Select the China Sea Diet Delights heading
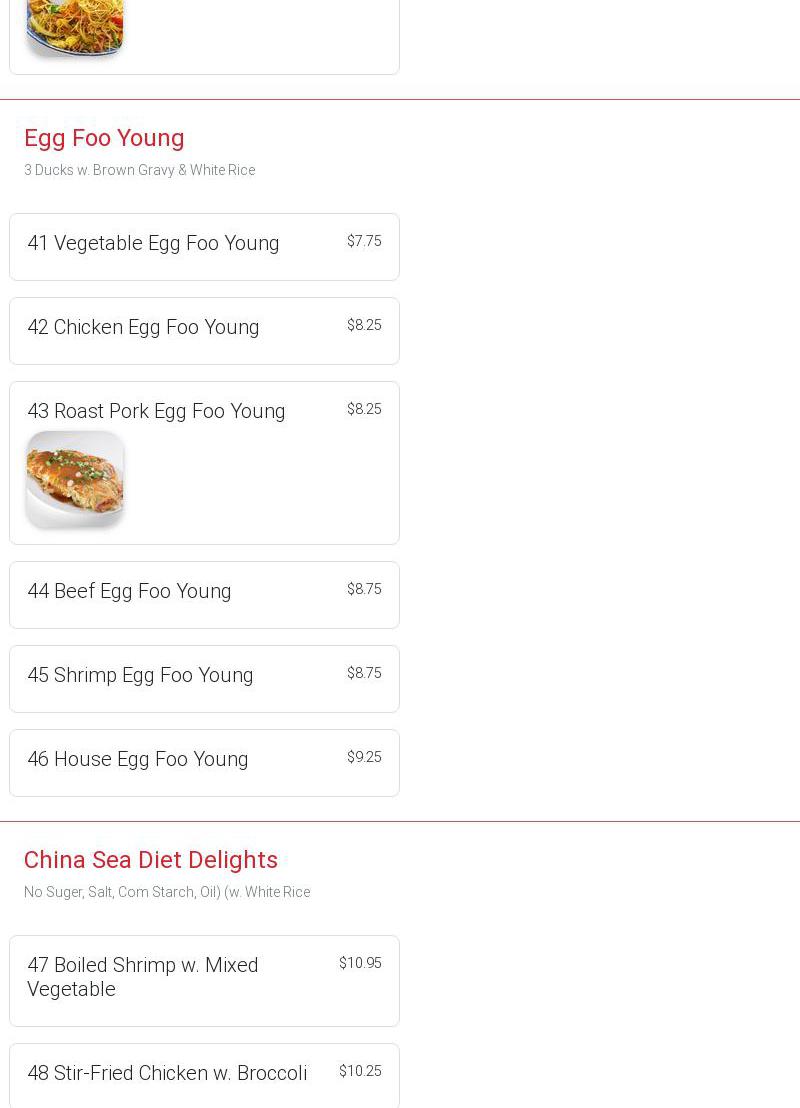 pyautogui.click(x=151, y=860)
